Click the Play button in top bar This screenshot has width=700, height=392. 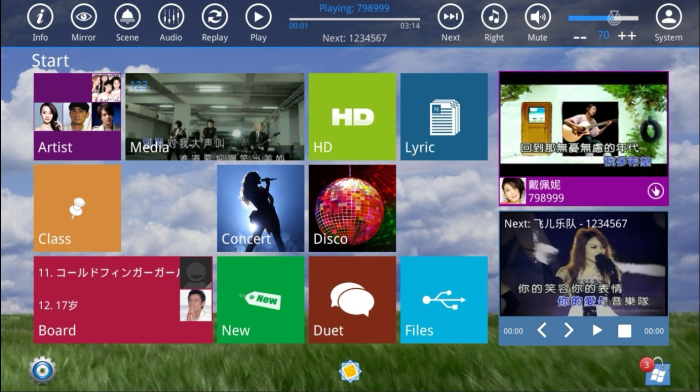(x=258, y=17)
